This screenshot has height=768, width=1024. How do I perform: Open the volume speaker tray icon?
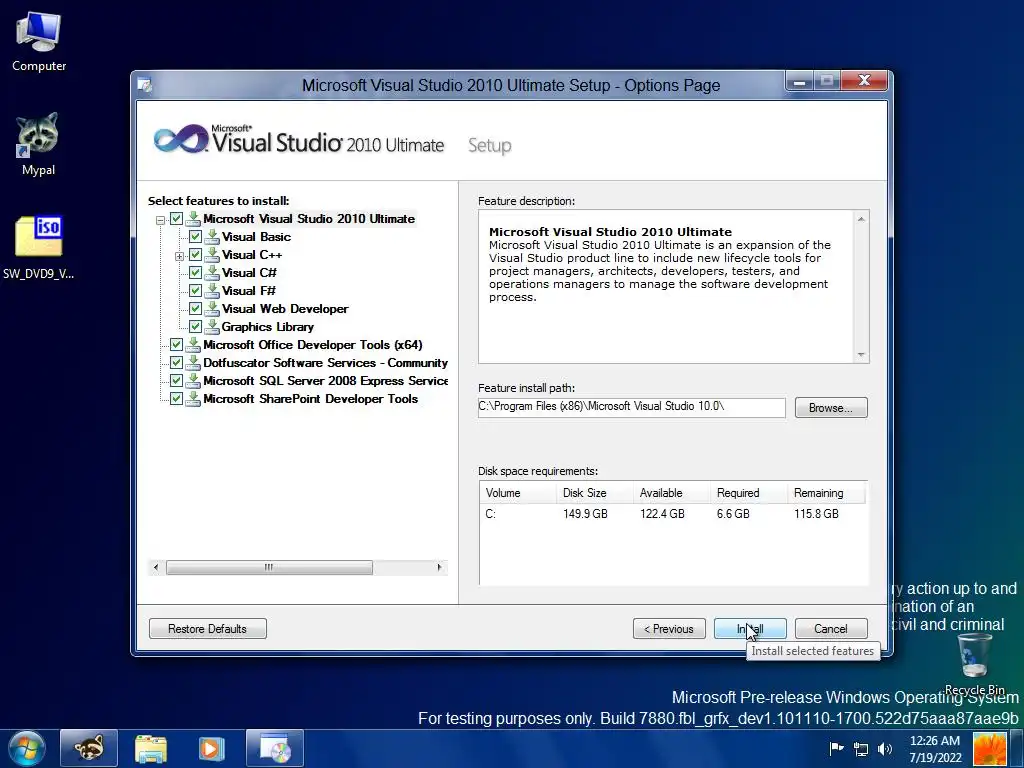pyautogui.click(x=885, y=749)
